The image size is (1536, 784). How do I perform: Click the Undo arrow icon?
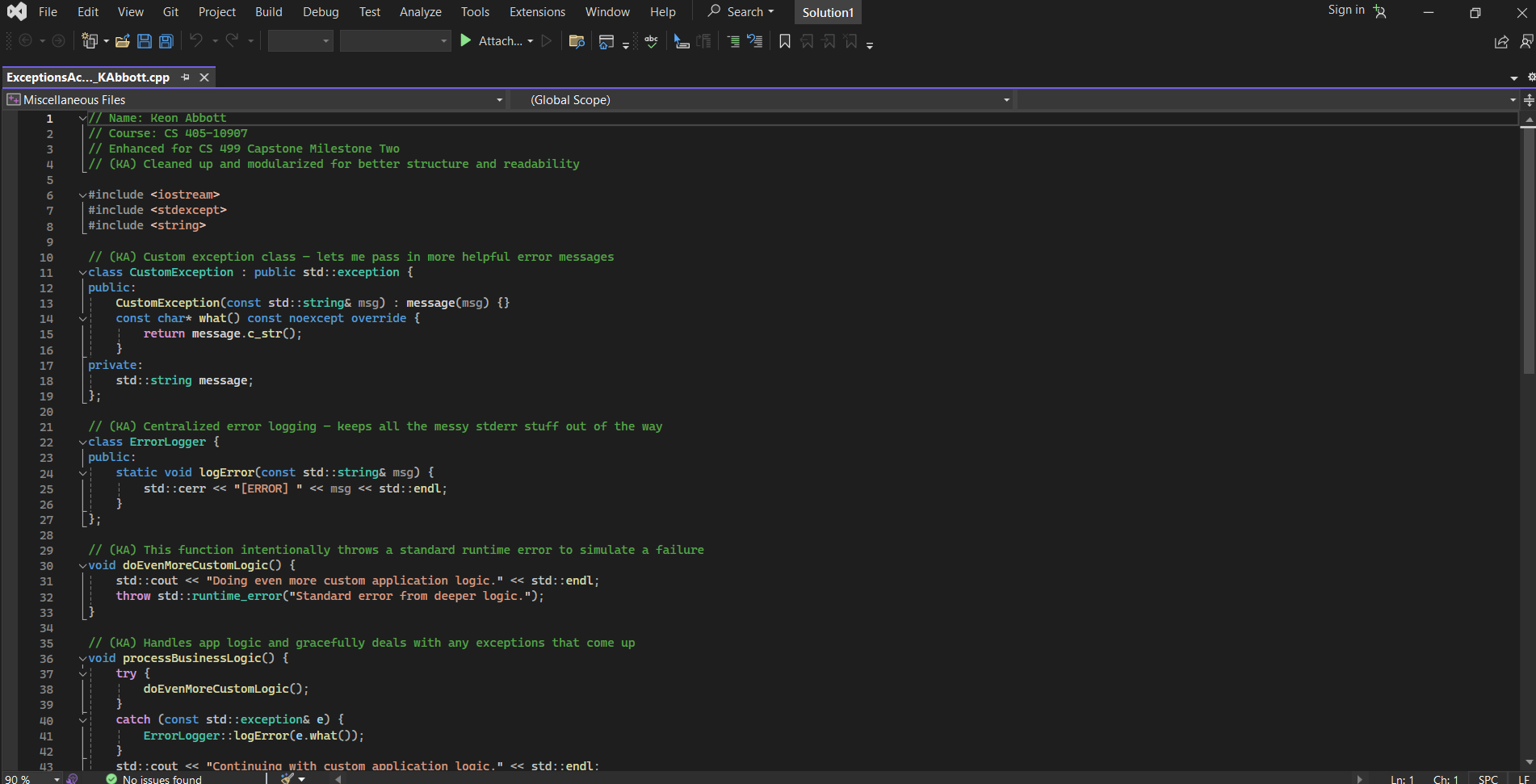point(196,40)
